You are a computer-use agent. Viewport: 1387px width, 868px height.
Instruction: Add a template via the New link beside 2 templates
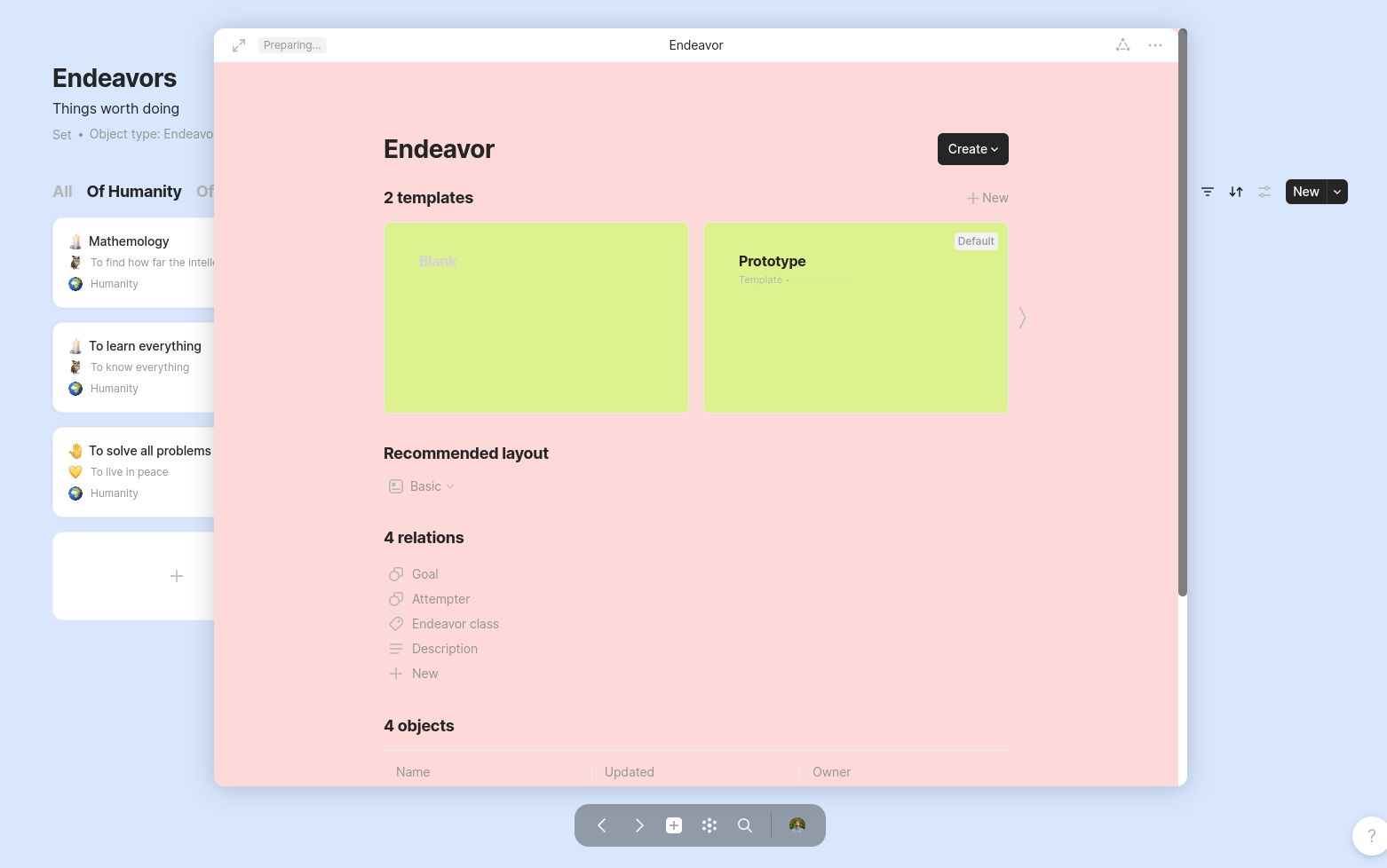click(x=987, y=197)
